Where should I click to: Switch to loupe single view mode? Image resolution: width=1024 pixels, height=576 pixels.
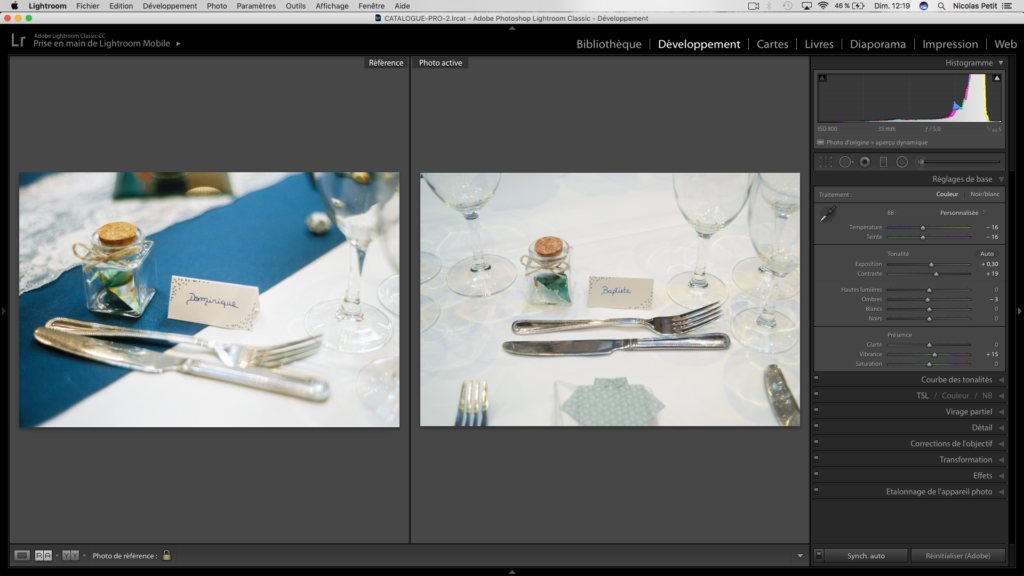(x=22, y=555)
